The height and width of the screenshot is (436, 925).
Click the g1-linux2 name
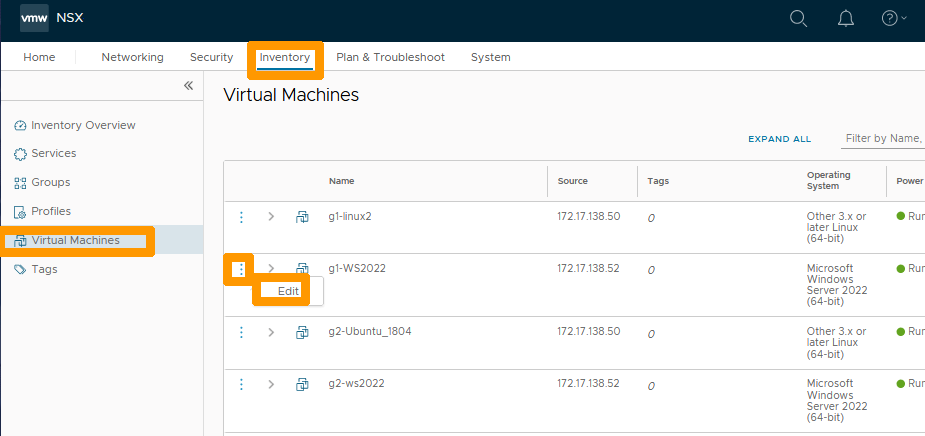tap(350, 216)
